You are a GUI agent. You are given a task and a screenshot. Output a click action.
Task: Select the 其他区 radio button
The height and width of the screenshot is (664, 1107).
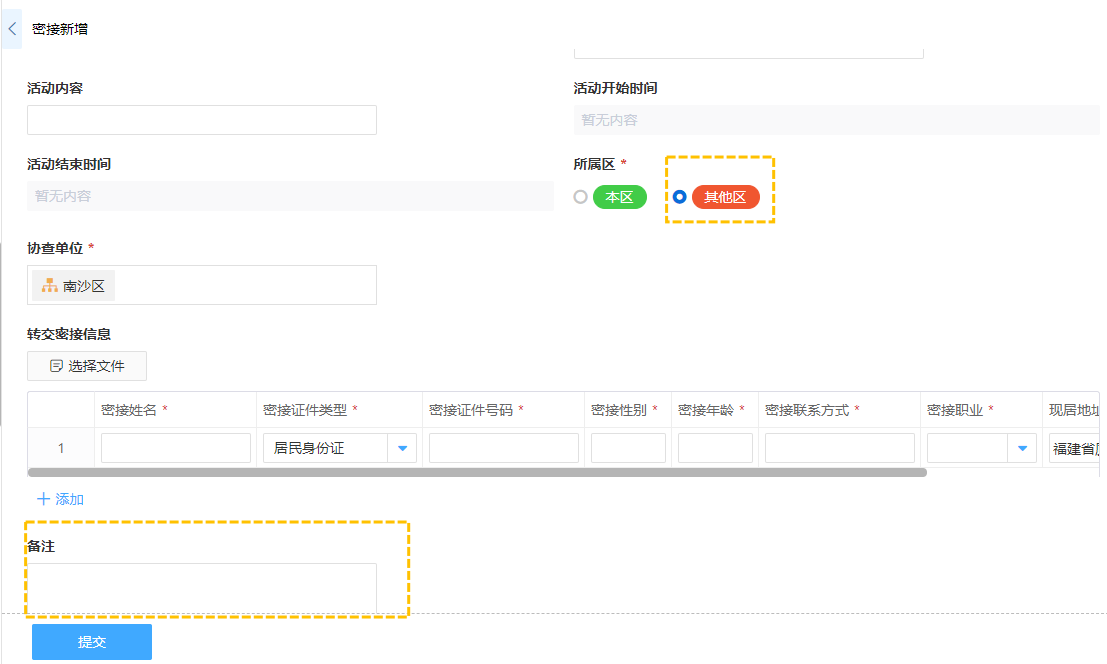point(680,197)
